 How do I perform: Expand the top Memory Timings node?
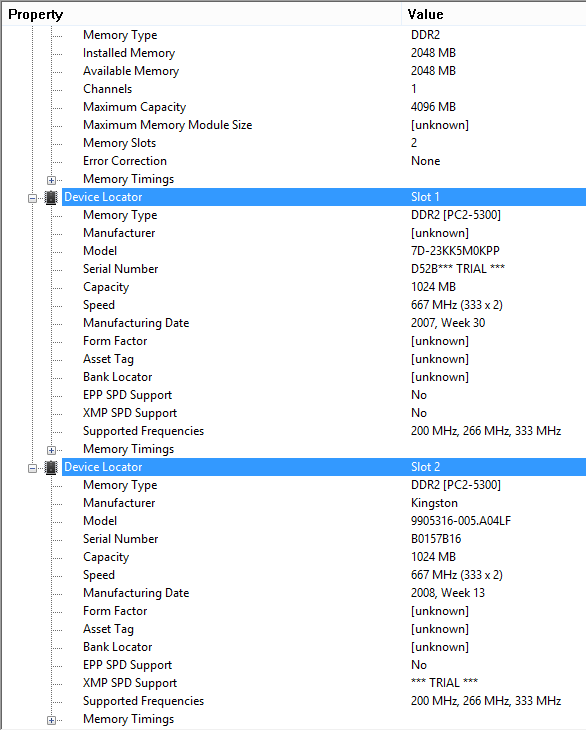click(51, 180)
